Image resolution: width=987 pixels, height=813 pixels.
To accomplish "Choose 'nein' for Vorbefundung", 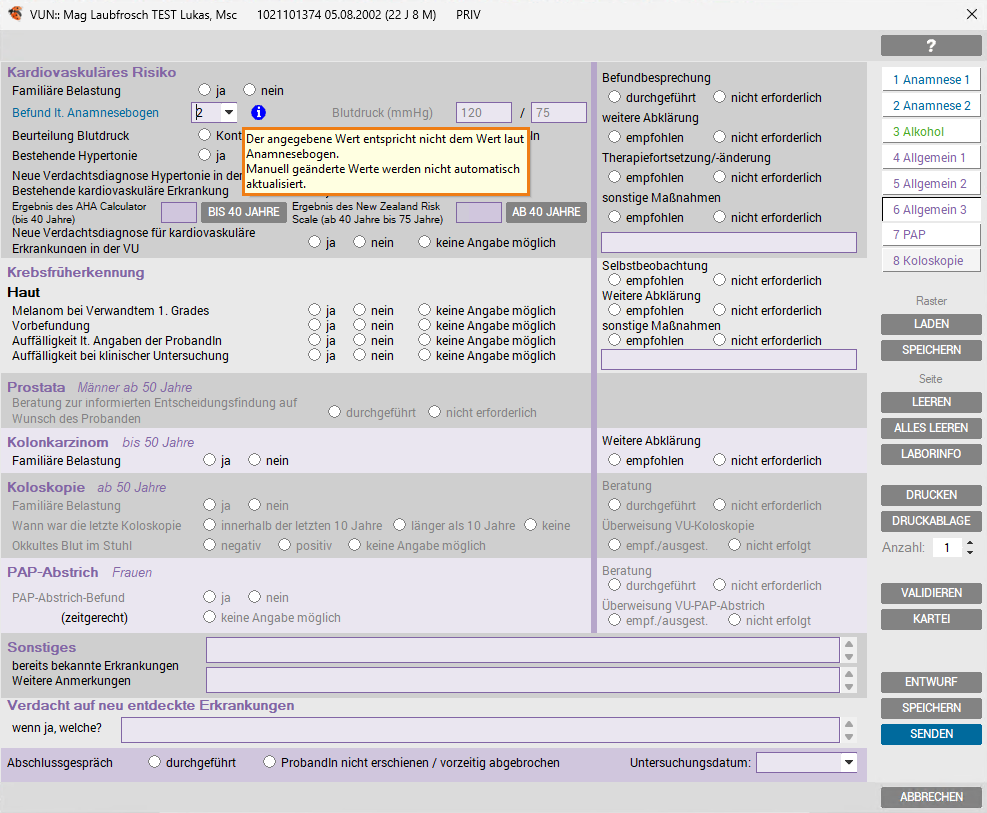I will 359,325.
